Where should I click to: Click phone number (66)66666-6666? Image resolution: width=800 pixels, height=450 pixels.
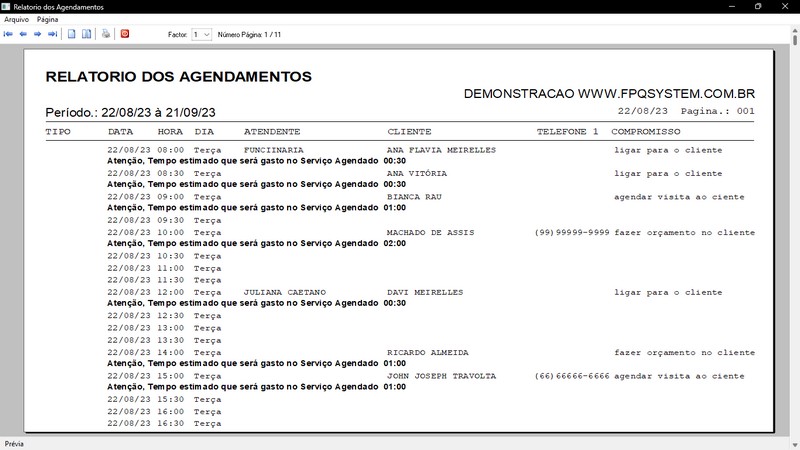click(572, 376)
